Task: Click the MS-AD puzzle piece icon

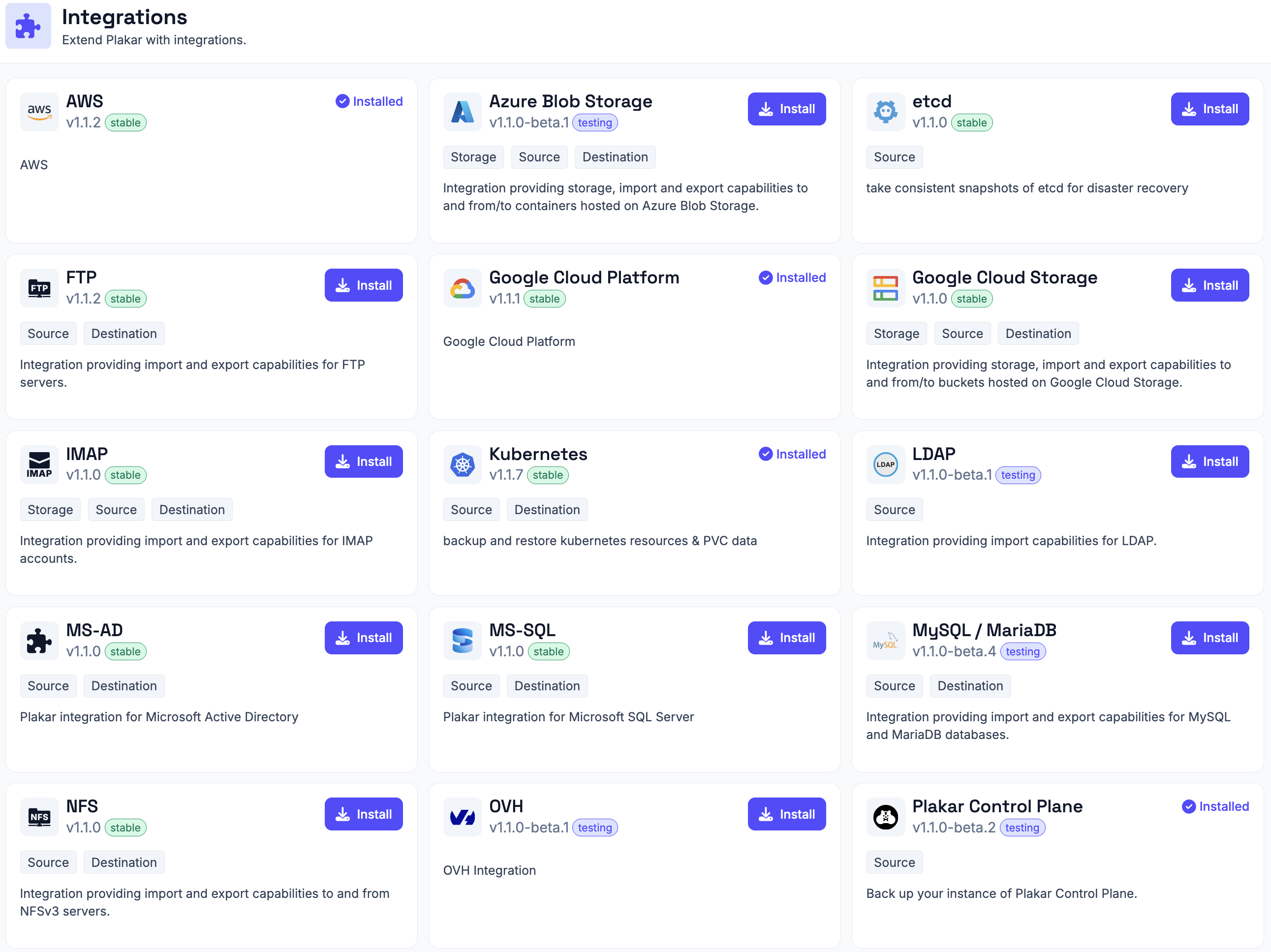Action: [x=39, y=641]
